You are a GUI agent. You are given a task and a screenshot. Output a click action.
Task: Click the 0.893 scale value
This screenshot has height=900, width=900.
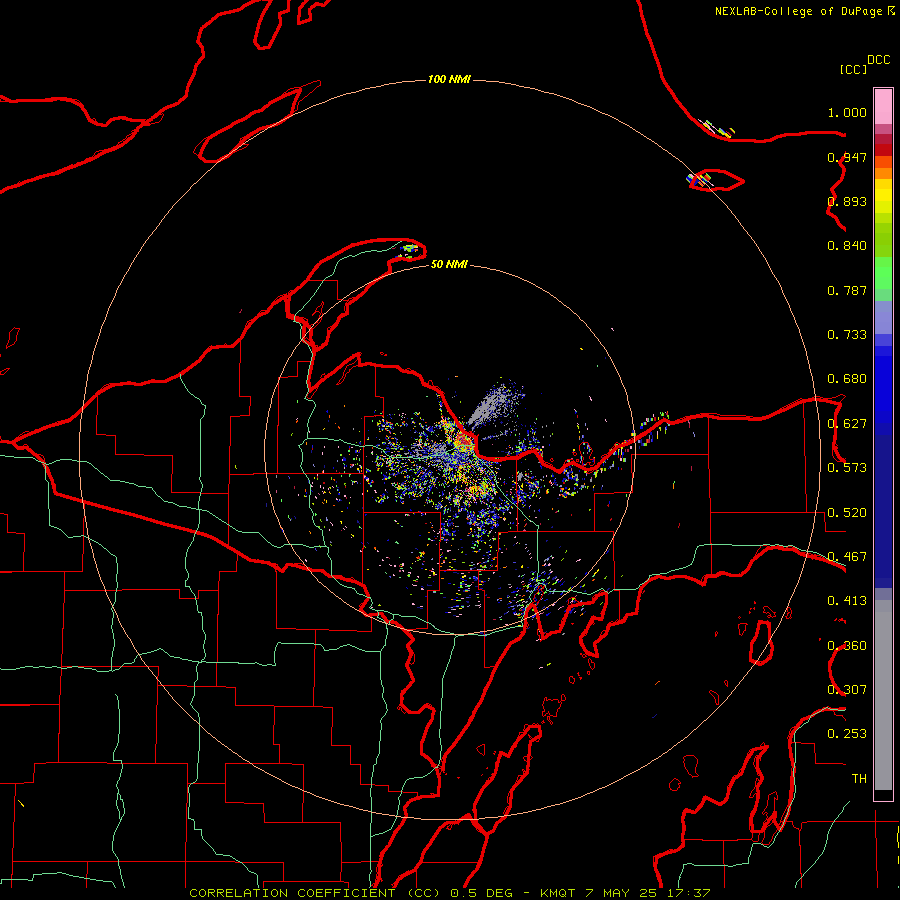[847, 201]
